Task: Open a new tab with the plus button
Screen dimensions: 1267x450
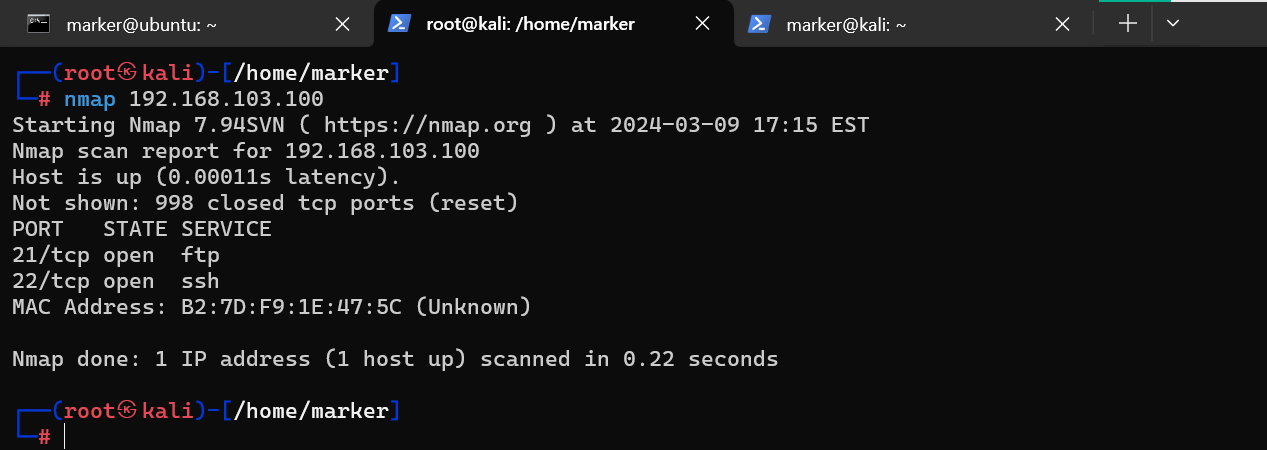Action: 1128,24
